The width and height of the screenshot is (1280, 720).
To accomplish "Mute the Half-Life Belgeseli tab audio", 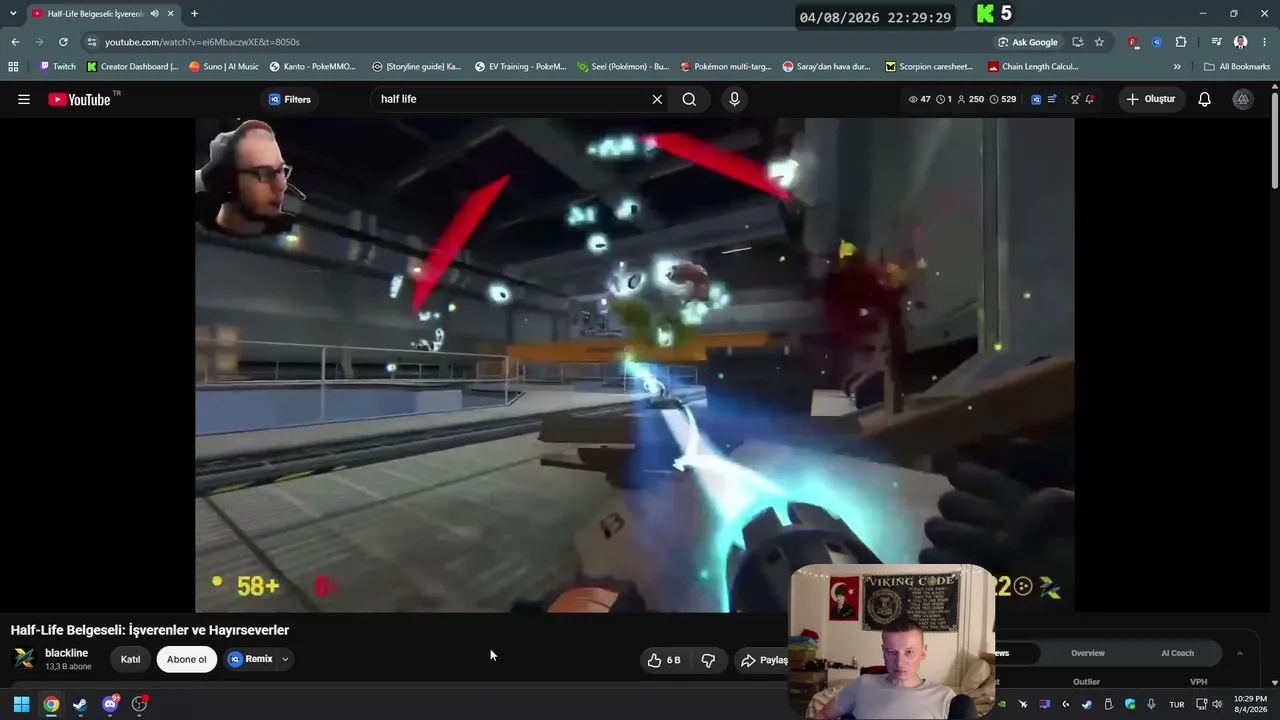I will click(x=154, y=14).
